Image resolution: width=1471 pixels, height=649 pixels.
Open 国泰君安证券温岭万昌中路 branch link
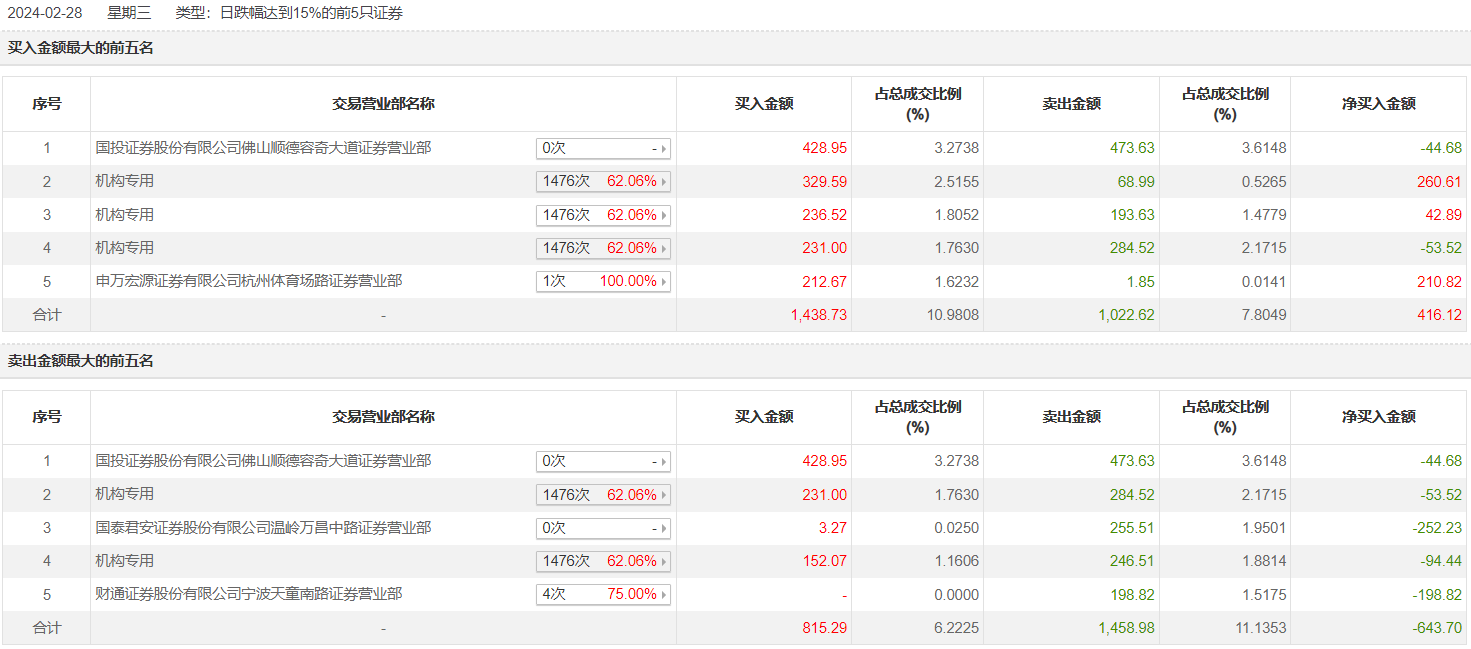[263, 527]
